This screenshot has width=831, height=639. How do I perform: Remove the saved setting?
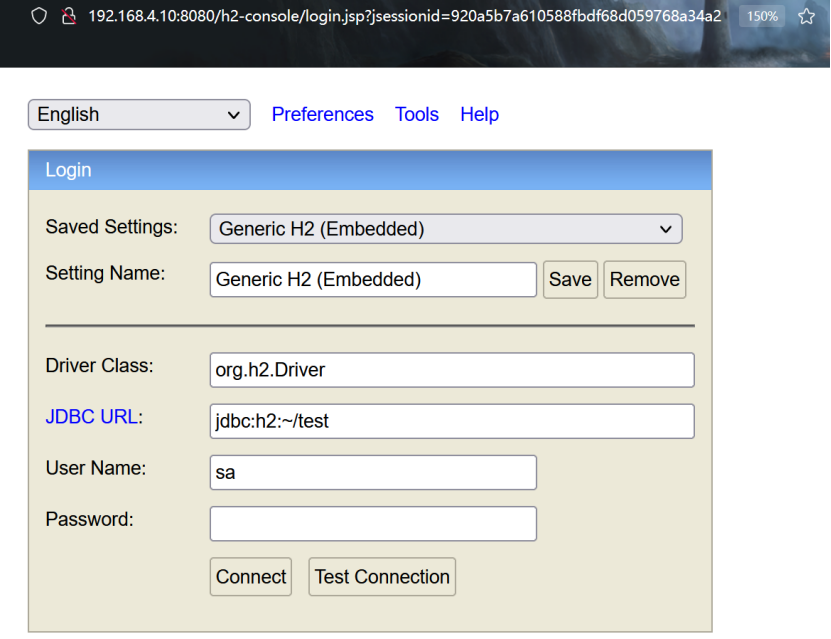point(644,279)
